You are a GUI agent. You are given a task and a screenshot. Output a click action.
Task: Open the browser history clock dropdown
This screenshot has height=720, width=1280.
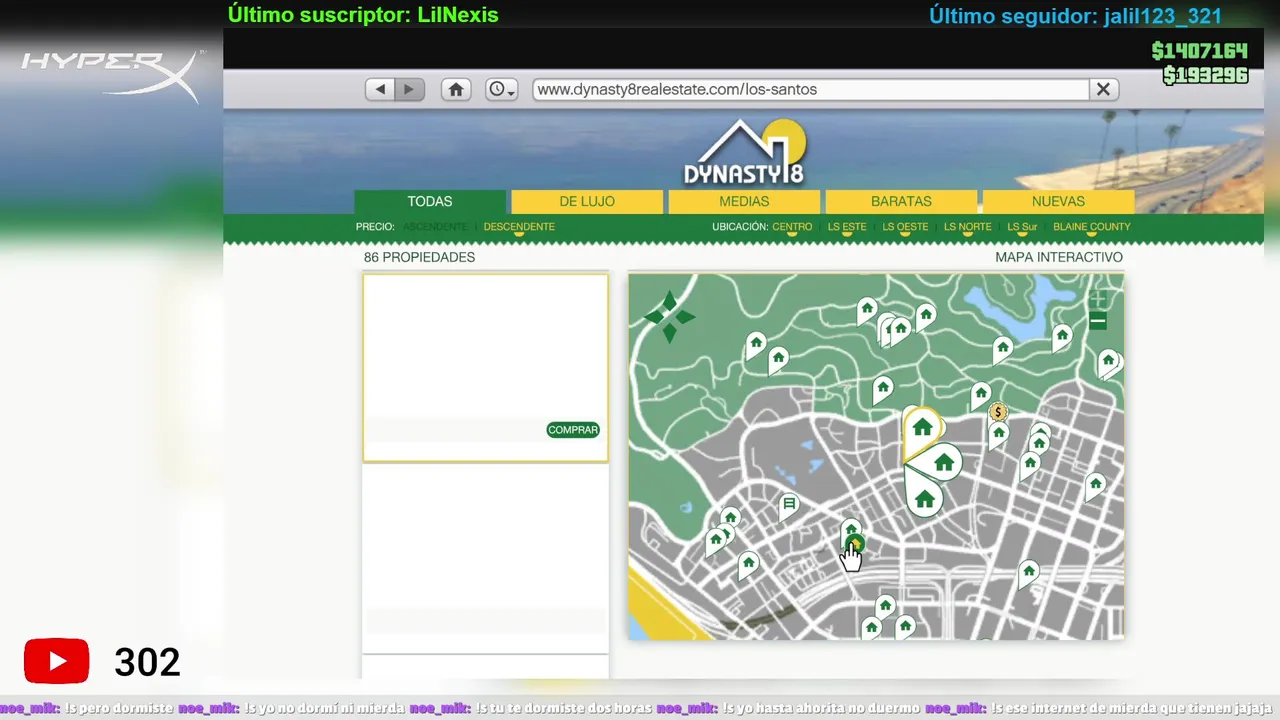pos(502,89)
